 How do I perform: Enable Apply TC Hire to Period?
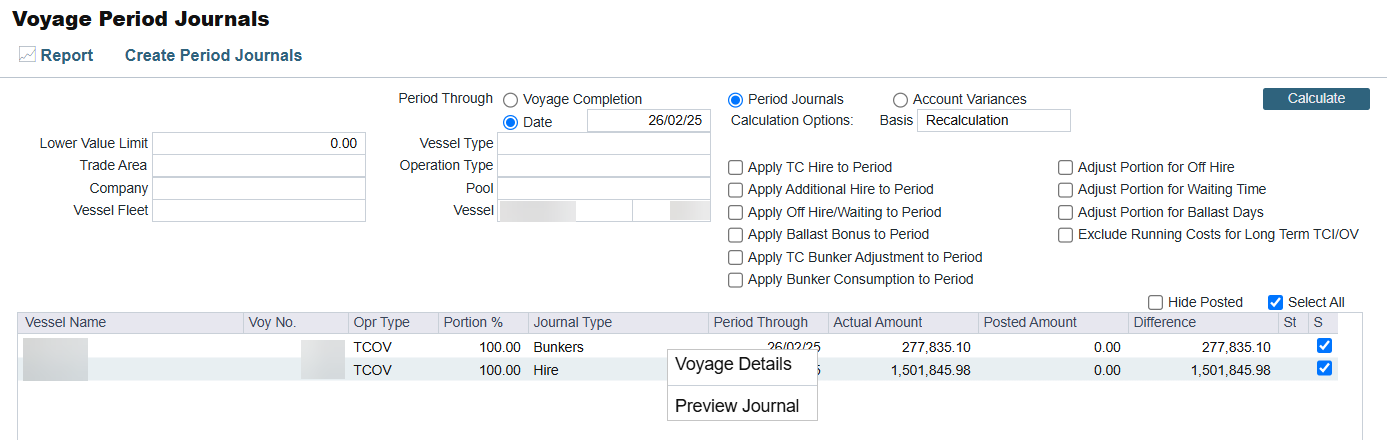[x=736, y=168]
